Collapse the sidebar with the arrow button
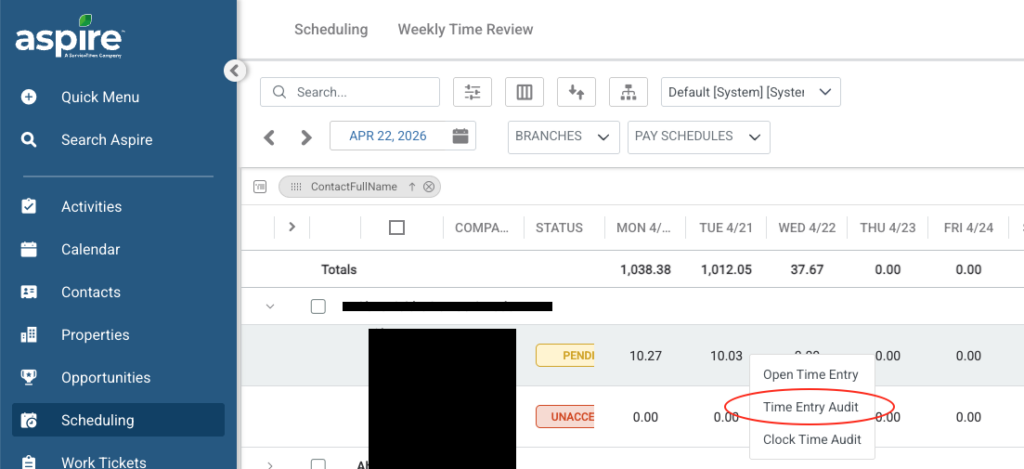 point(234,71)
